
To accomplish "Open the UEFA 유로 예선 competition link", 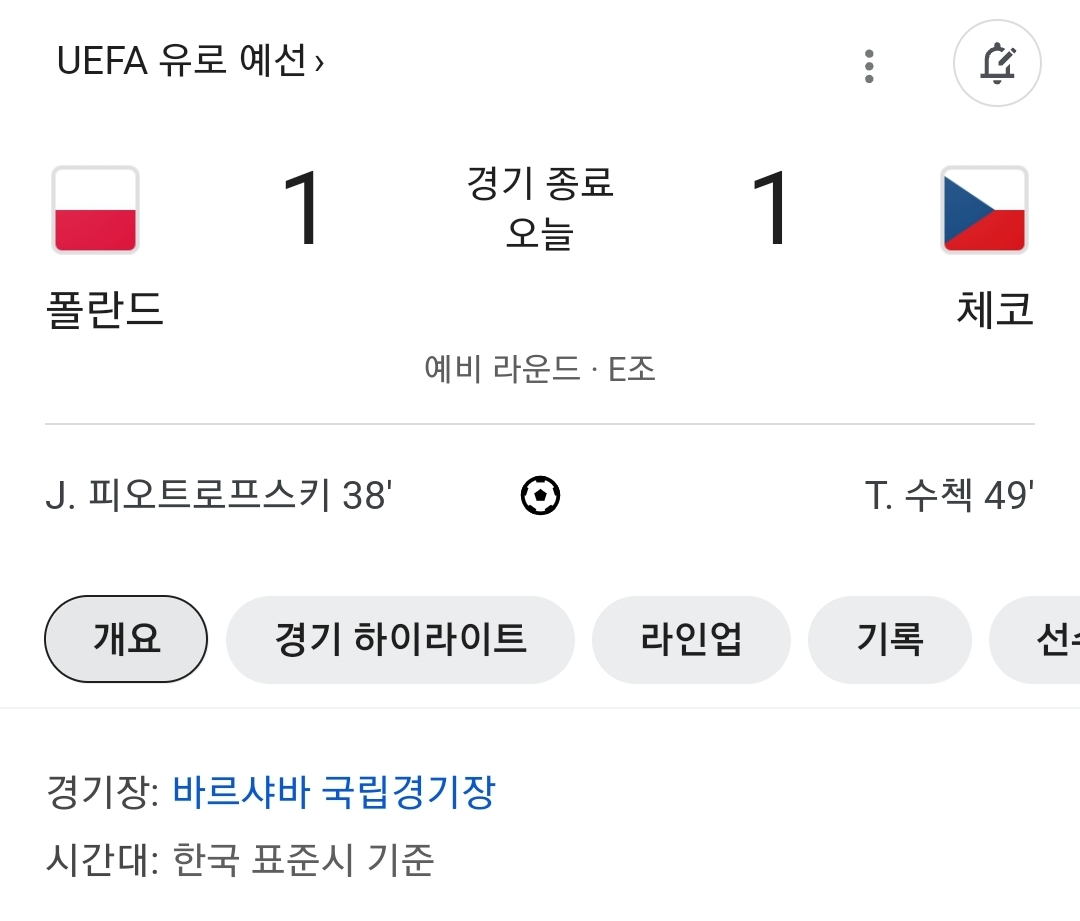I will 190,63.
